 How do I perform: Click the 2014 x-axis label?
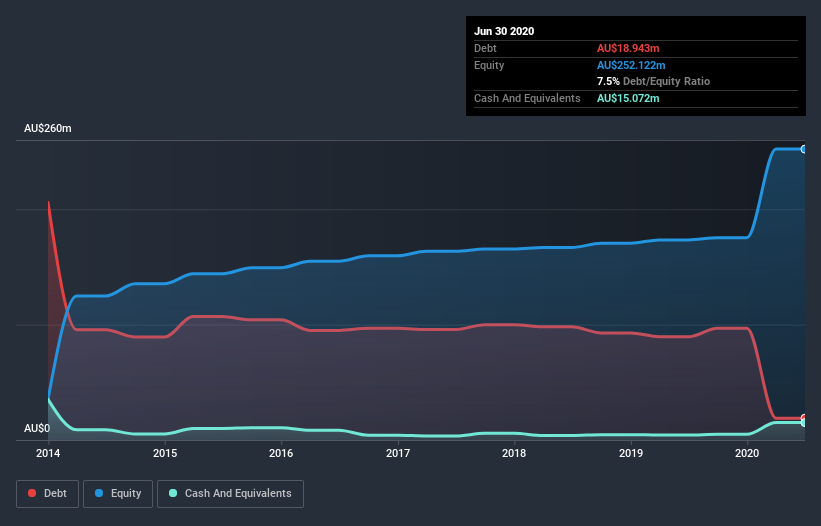click(x=48, y=453)
